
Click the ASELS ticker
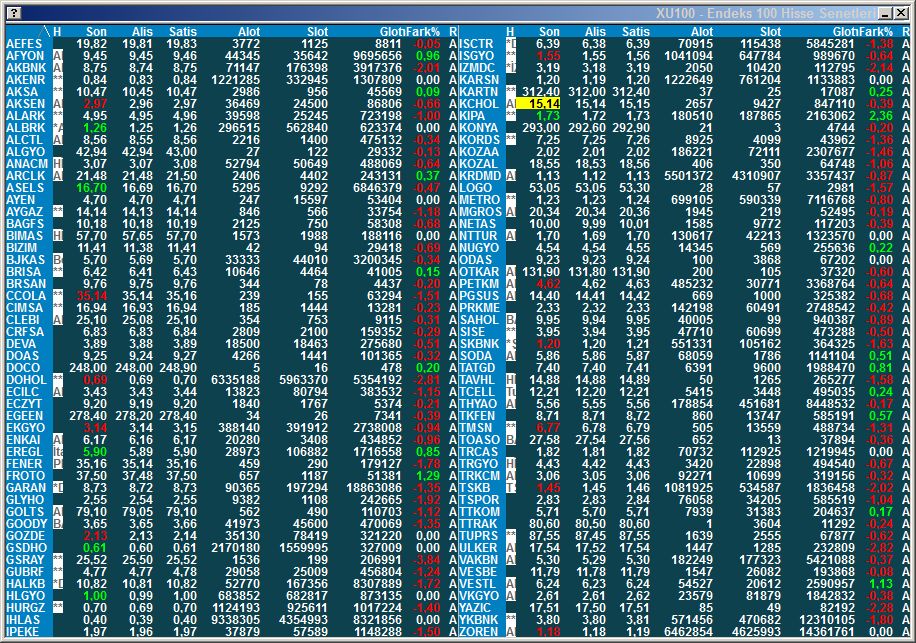click(25, 188)
